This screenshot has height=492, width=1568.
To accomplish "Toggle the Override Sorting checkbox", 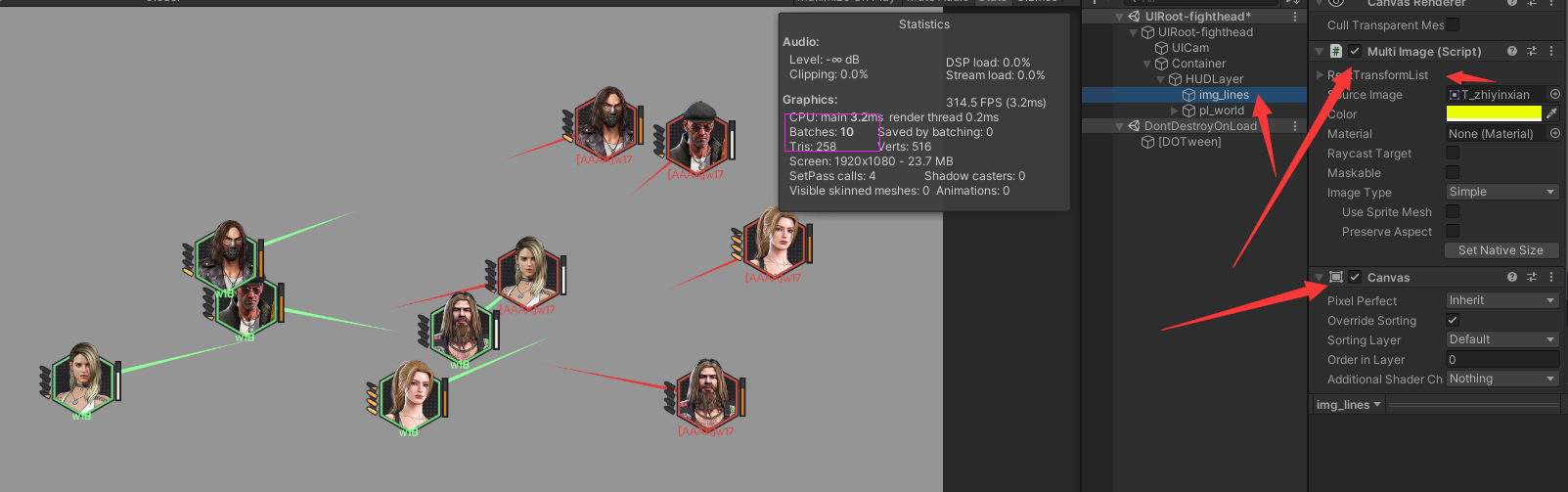I will 1453,320.
